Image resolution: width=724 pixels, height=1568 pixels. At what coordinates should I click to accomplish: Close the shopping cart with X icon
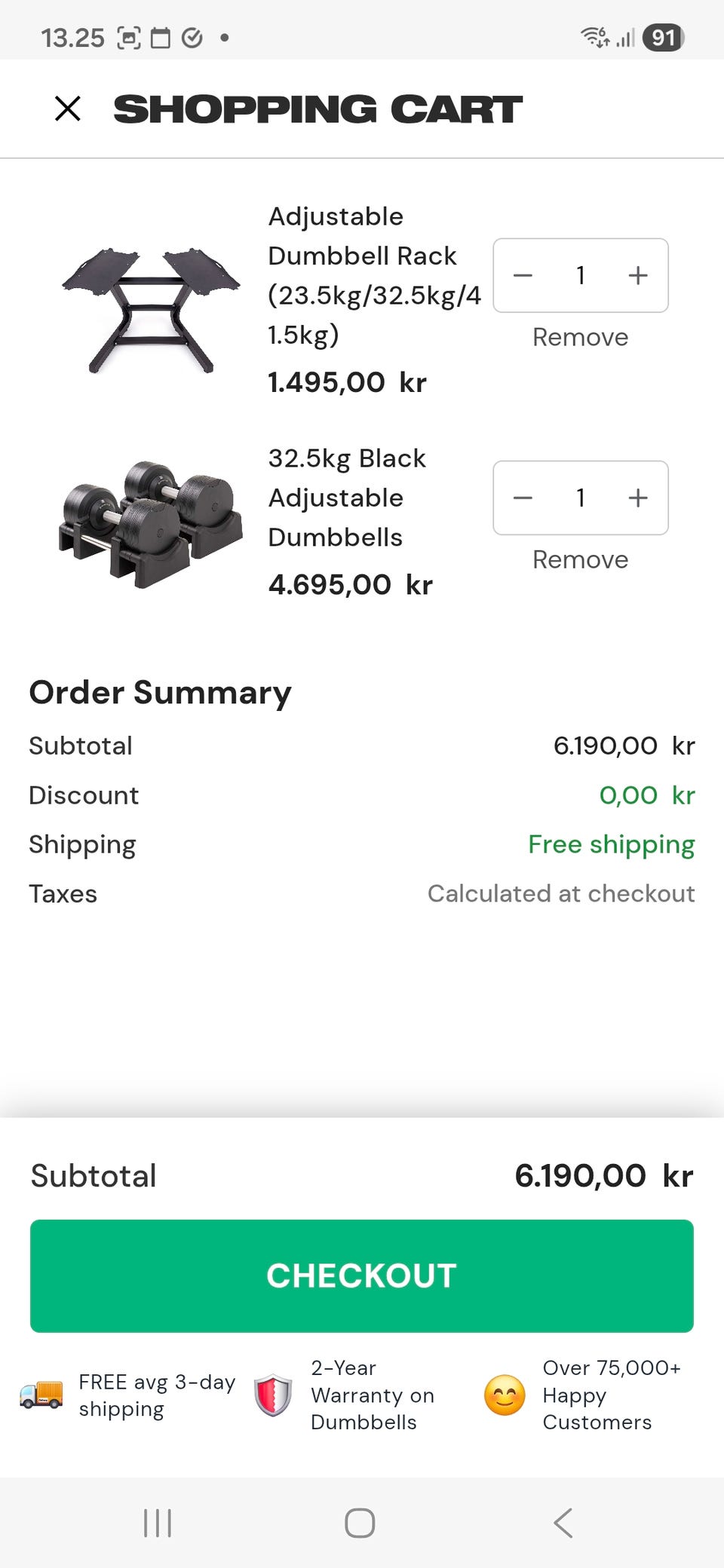coord(68,109)
